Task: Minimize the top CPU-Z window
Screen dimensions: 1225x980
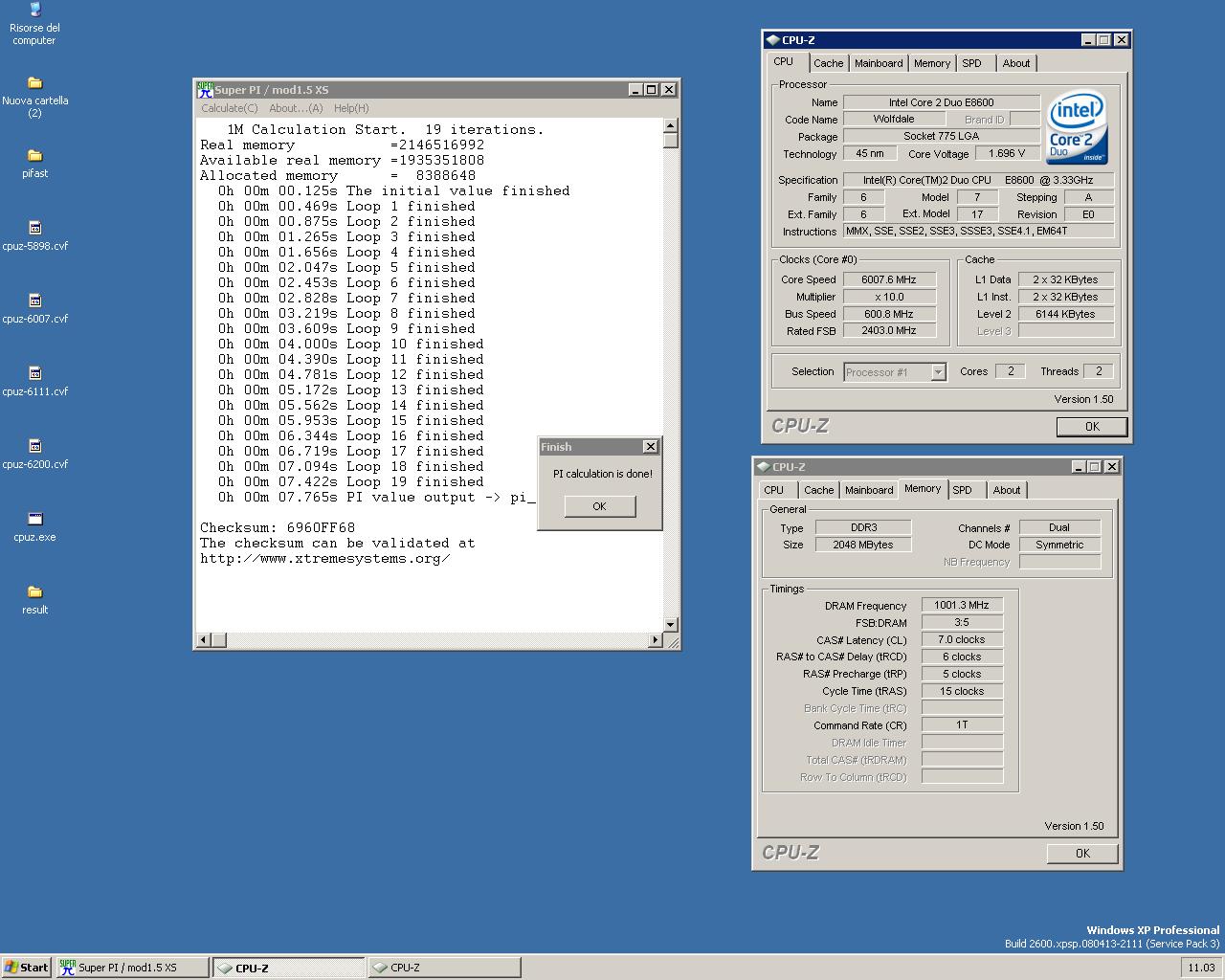Action: (x=1088, y=39)
